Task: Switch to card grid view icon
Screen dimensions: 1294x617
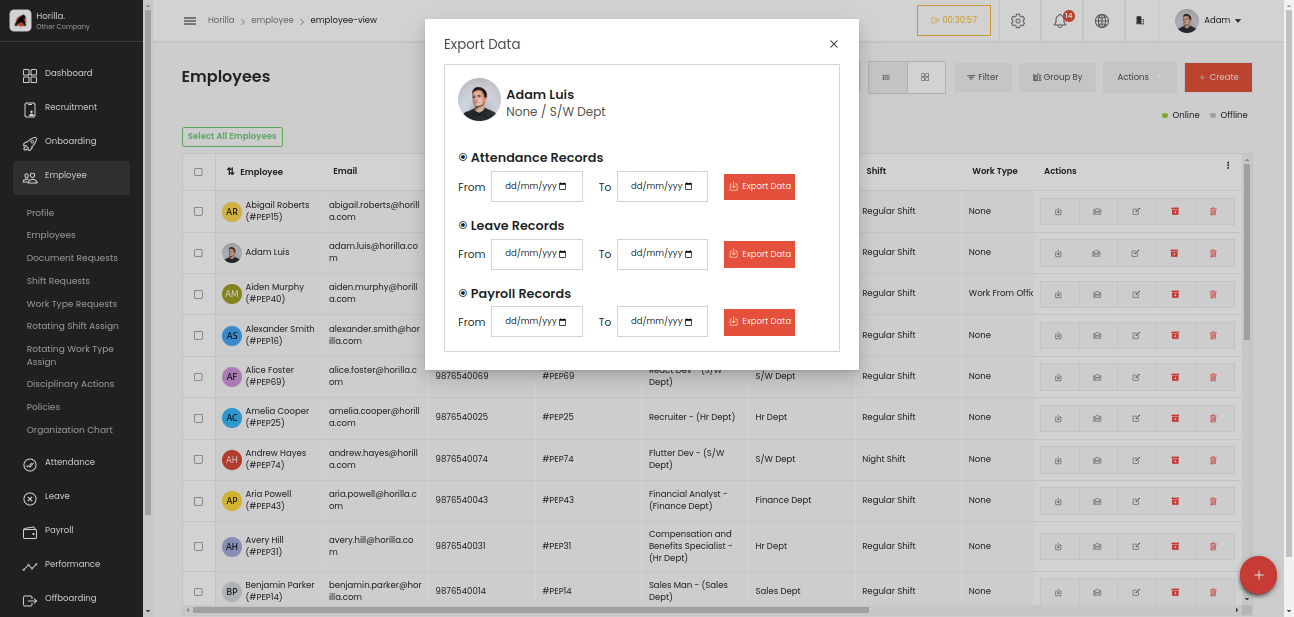Action: 925,77
